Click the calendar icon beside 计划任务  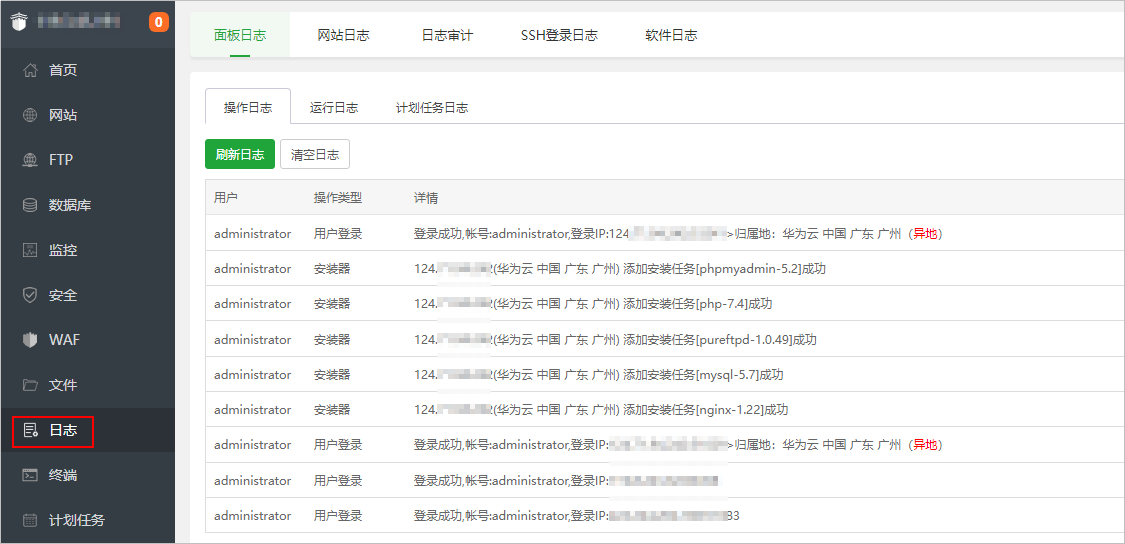30,520
